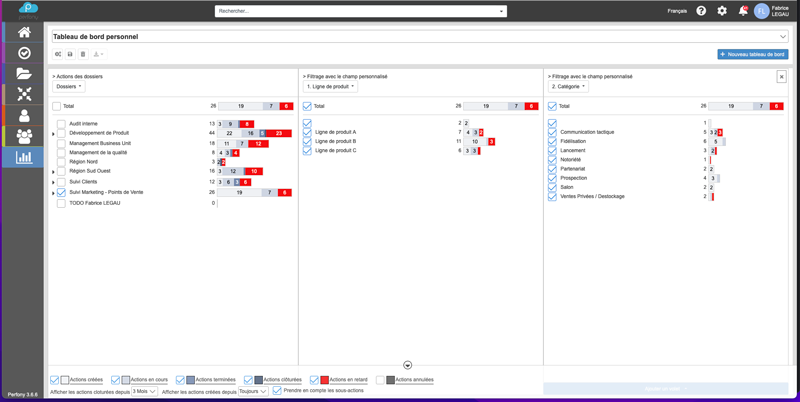Screen dimensions: 800x402
Task: Click the Nouveau tableau de bord button
Action: click(x=752, y=54)
